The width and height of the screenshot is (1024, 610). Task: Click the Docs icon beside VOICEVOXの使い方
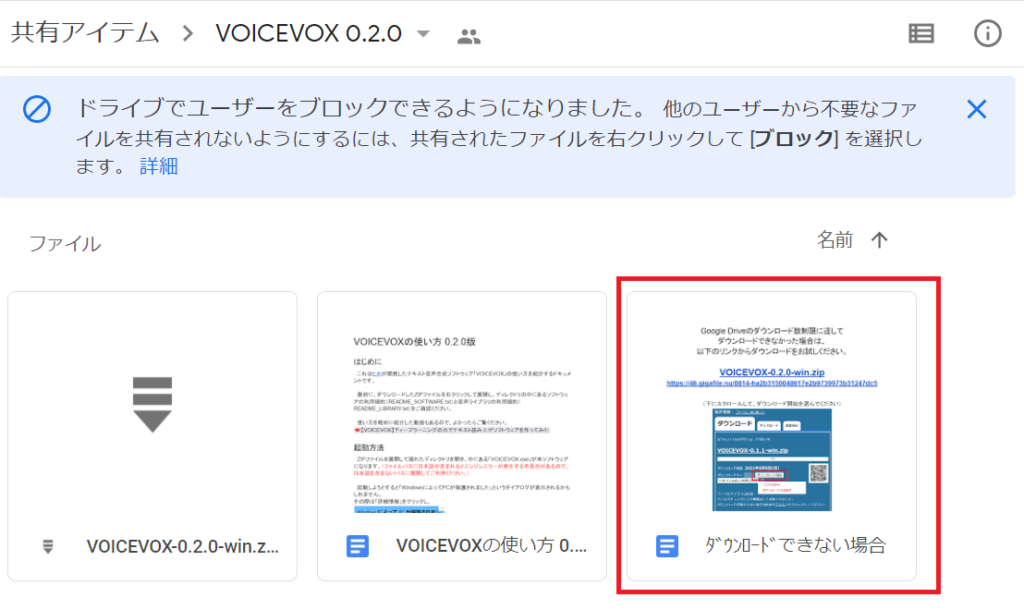[357, 546]
